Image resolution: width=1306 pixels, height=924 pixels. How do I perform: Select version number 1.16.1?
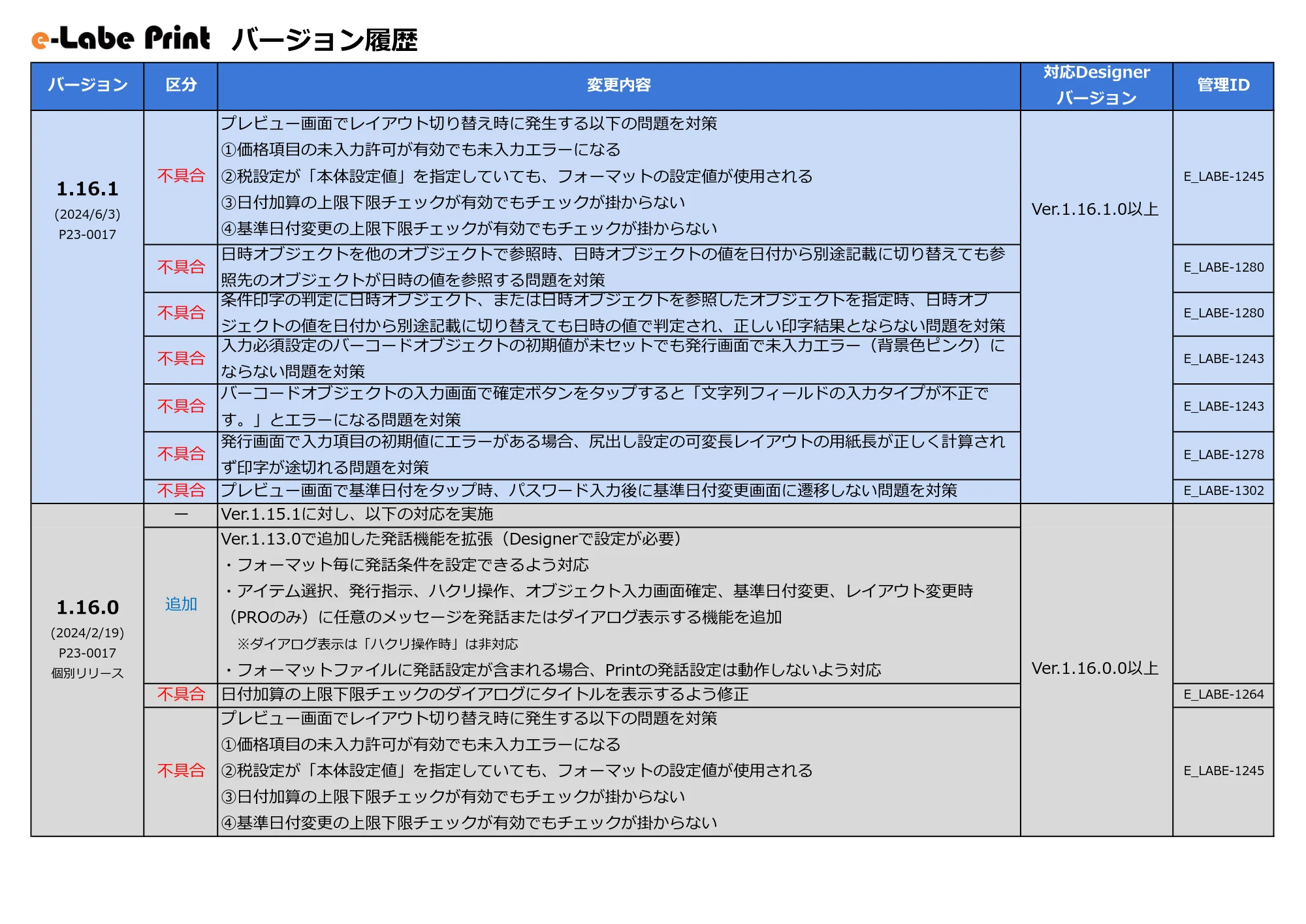[88, 189]
